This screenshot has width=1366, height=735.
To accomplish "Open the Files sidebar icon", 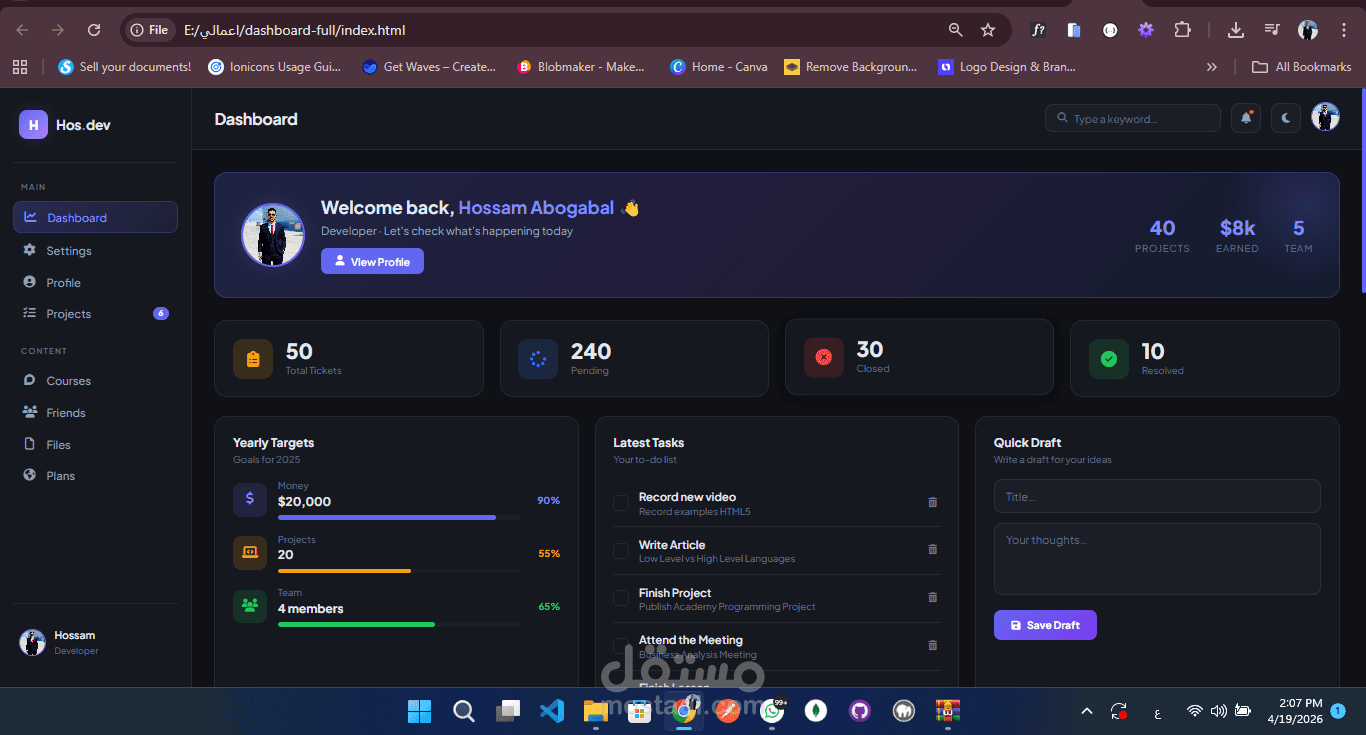I will (30, 444).
